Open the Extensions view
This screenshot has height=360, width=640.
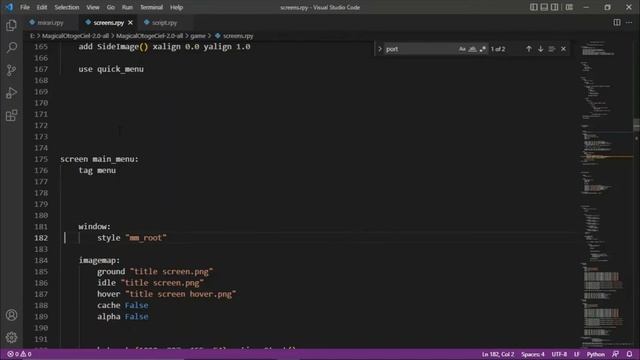click(11, 116)
